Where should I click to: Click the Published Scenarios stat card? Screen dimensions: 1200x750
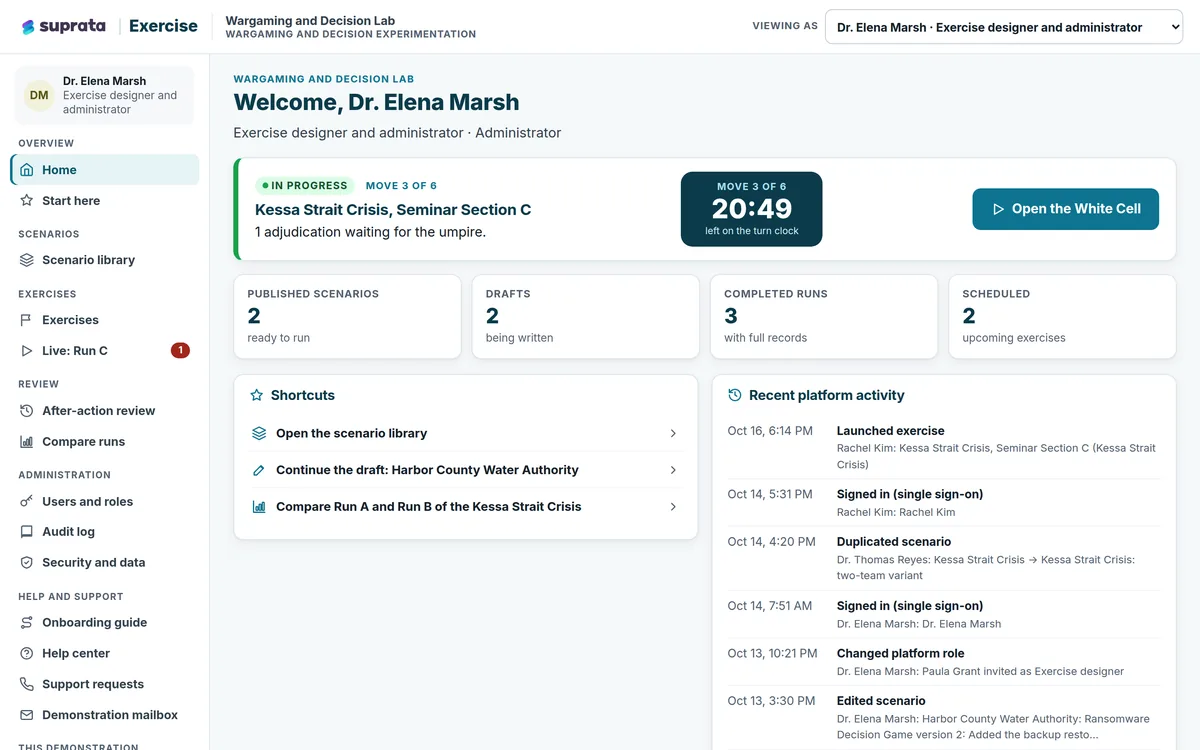pyautogui.click(x=347, y=317)
